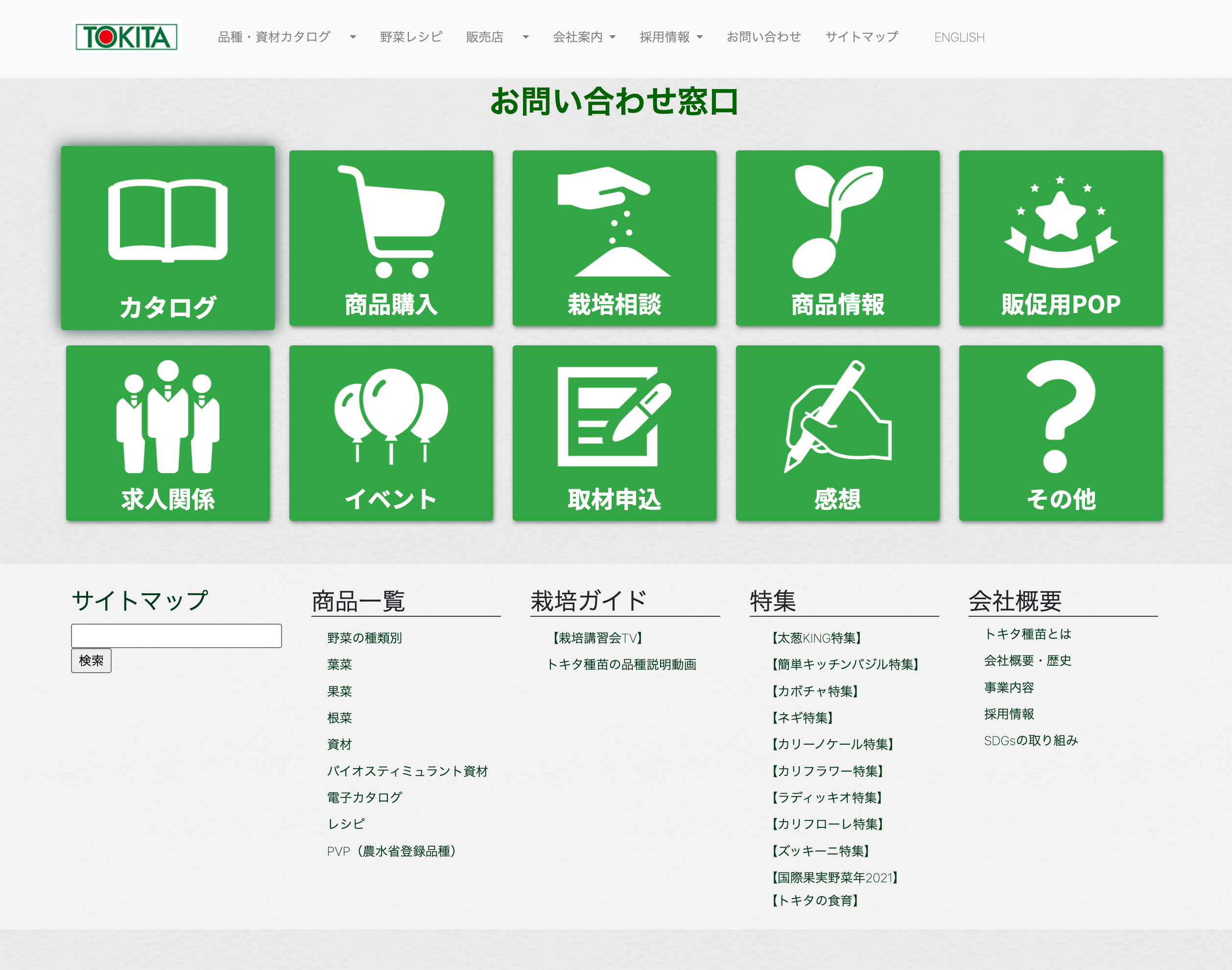Image resolution: width=1232 pixels, height=970 pixels.
Task: Click the TOKITA logo
Action: 126,37
